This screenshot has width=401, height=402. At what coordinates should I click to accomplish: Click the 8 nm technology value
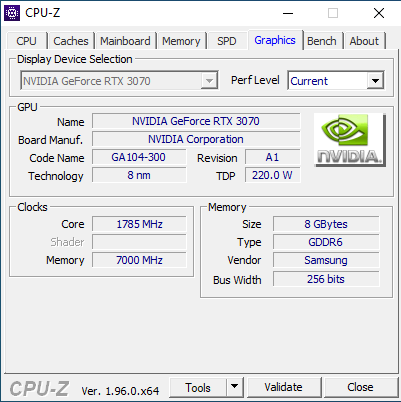tap(139, 175)
